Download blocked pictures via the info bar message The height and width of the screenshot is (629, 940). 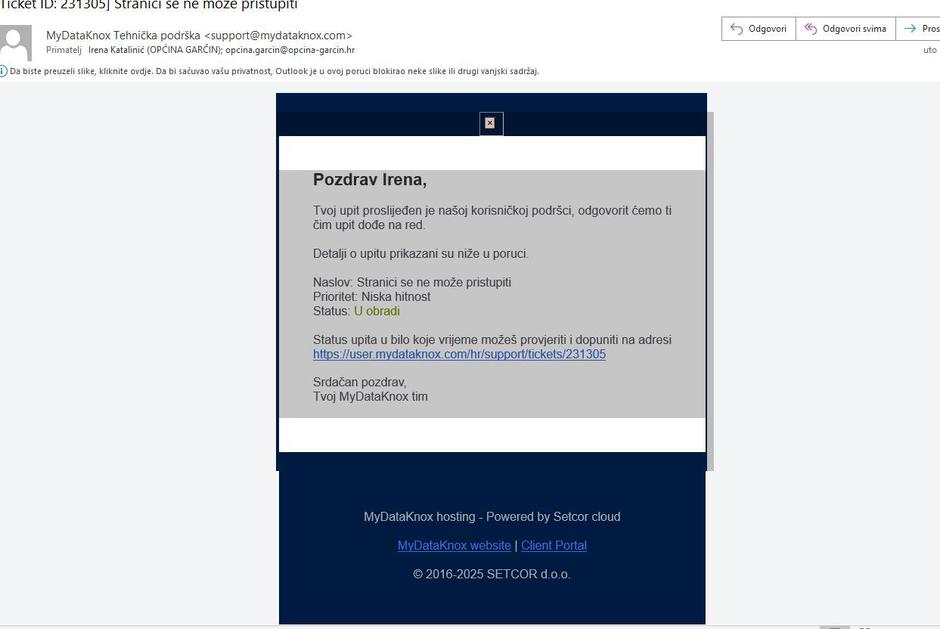click(x=275, y=71)
